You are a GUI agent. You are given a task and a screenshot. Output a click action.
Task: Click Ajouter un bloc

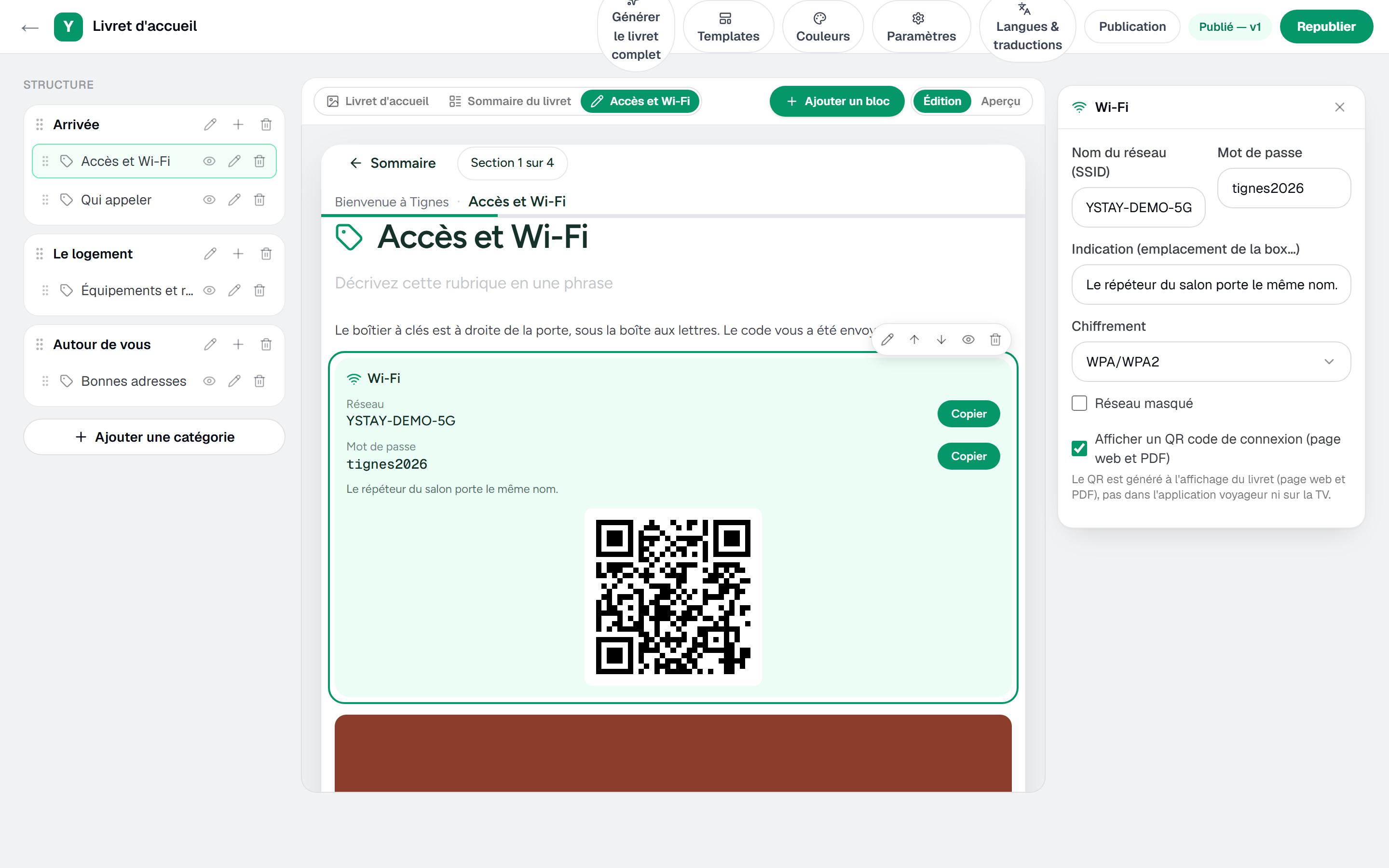837,102
